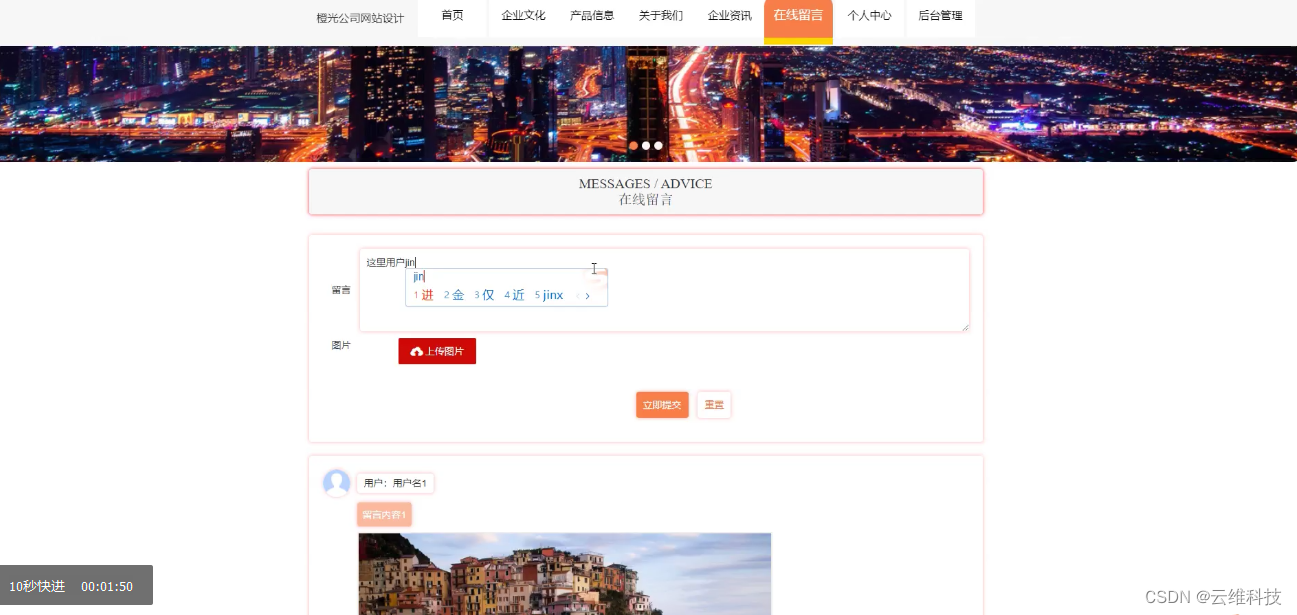Choose IME candidate 4 近

[x=515, y=295]
